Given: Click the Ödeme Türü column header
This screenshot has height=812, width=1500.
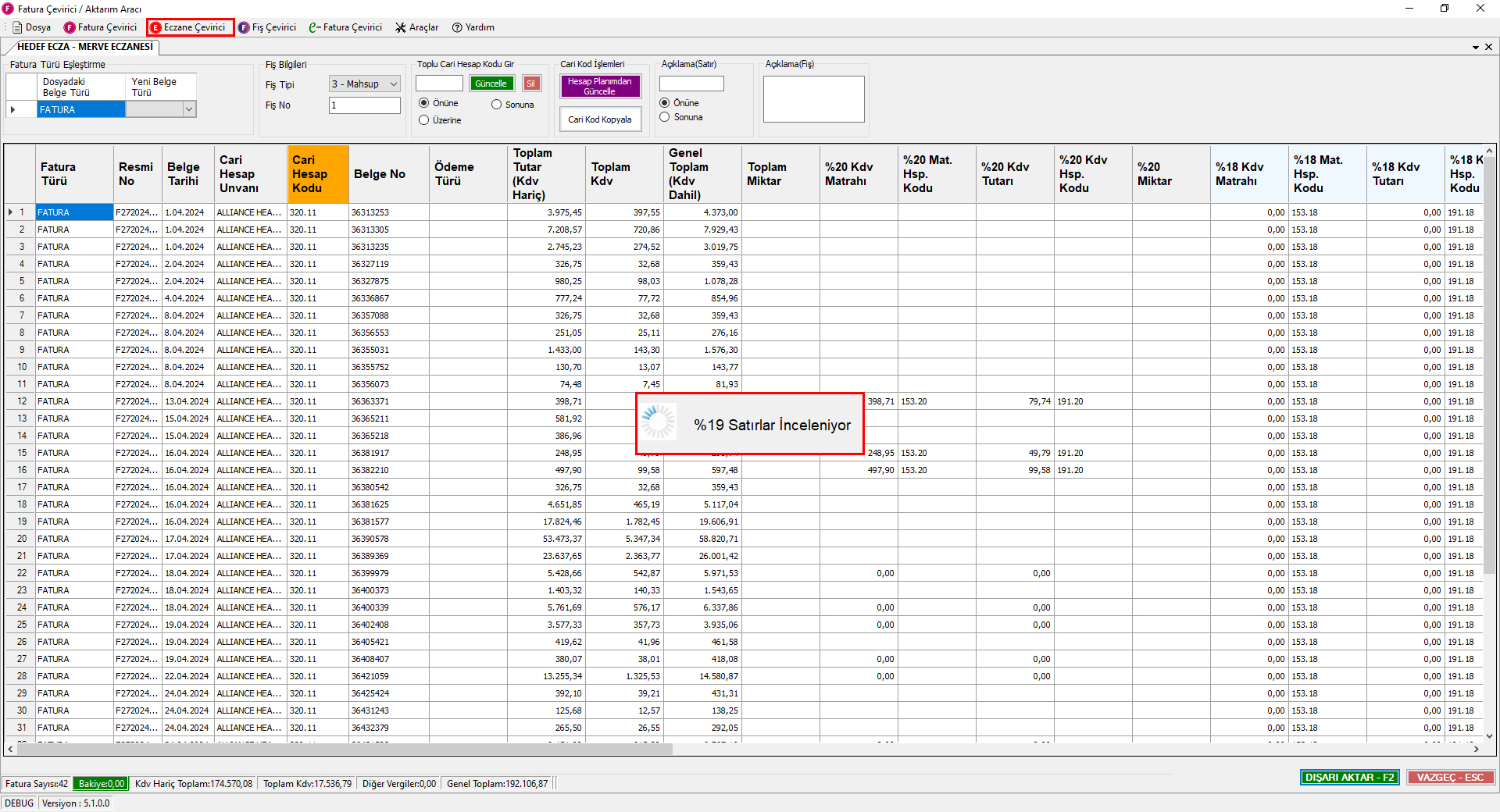Looking at the screenshot, I should pos(468,174).
